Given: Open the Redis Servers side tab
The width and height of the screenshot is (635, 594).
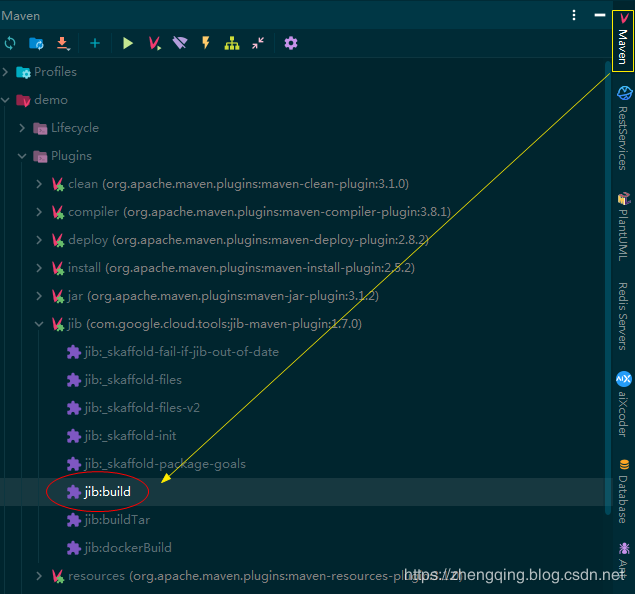Looking at the screenshot, I should 623,317.
